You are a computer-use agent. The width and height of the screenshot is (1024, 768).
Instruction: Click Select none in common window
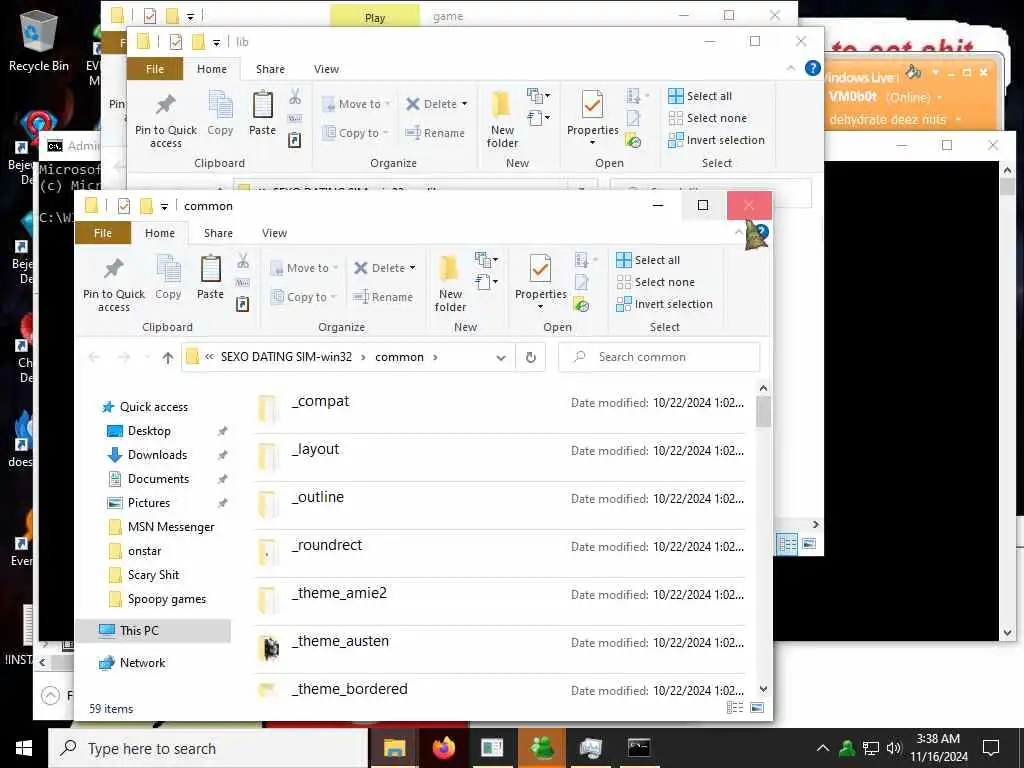tap(656, 282)
